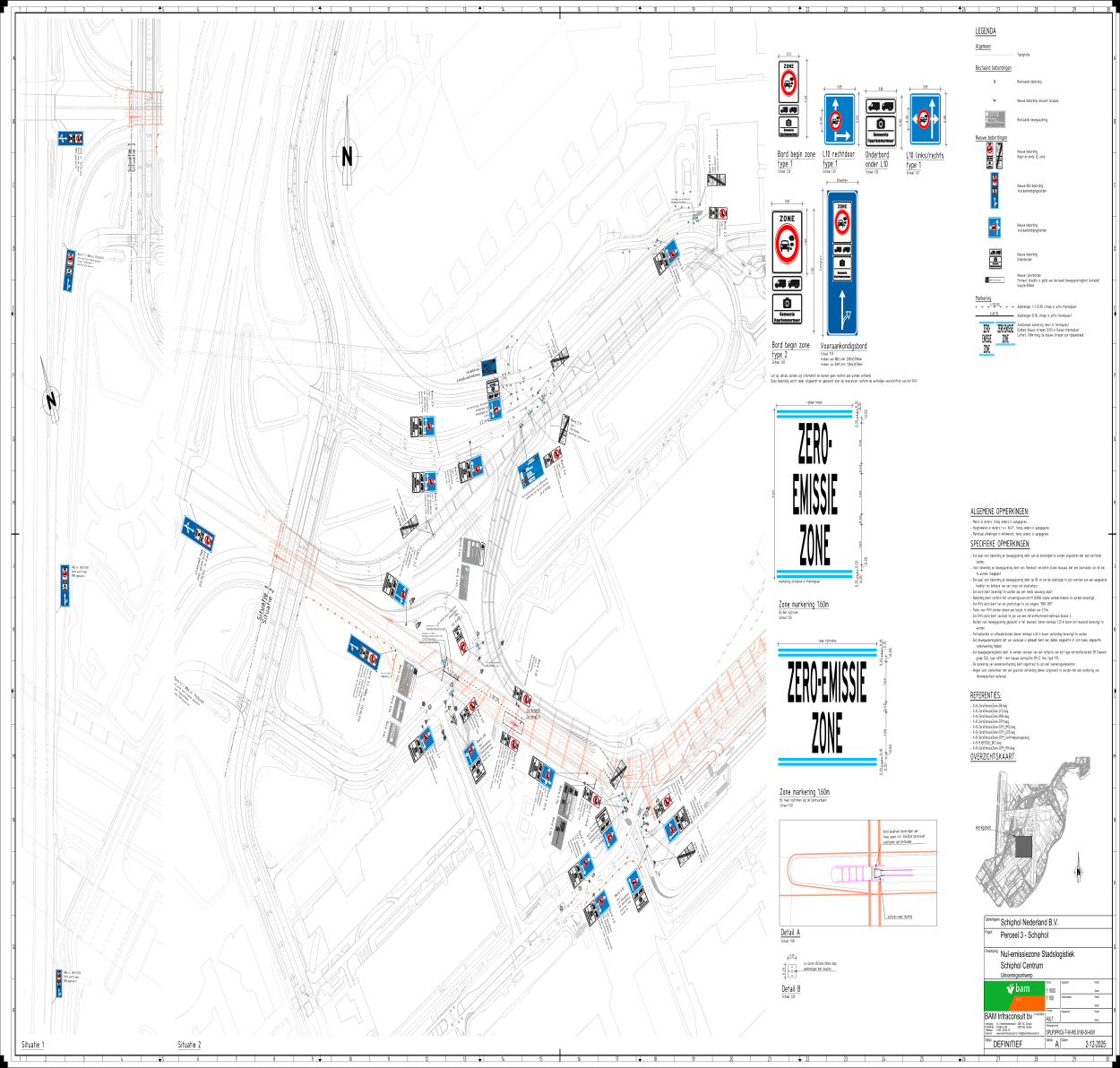Click the 'Onderbord onder L10' sign illustration
This screenshot has height=1068, width=1120.
point(881,120)
